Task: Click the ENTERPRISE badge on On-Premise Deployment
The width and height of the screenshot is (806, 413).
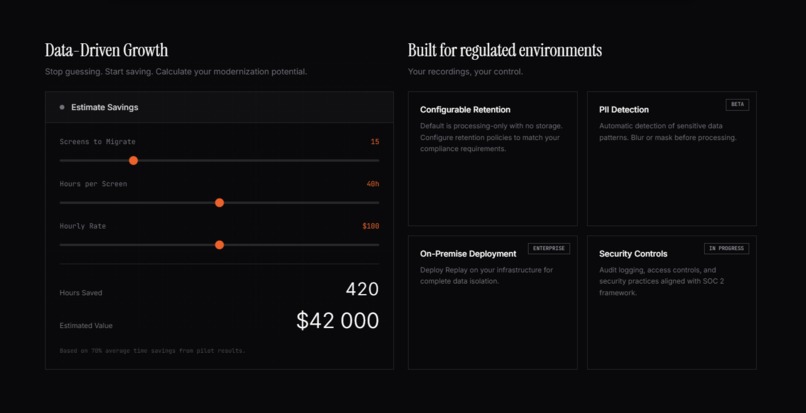Action: click(x=548, y=248)
